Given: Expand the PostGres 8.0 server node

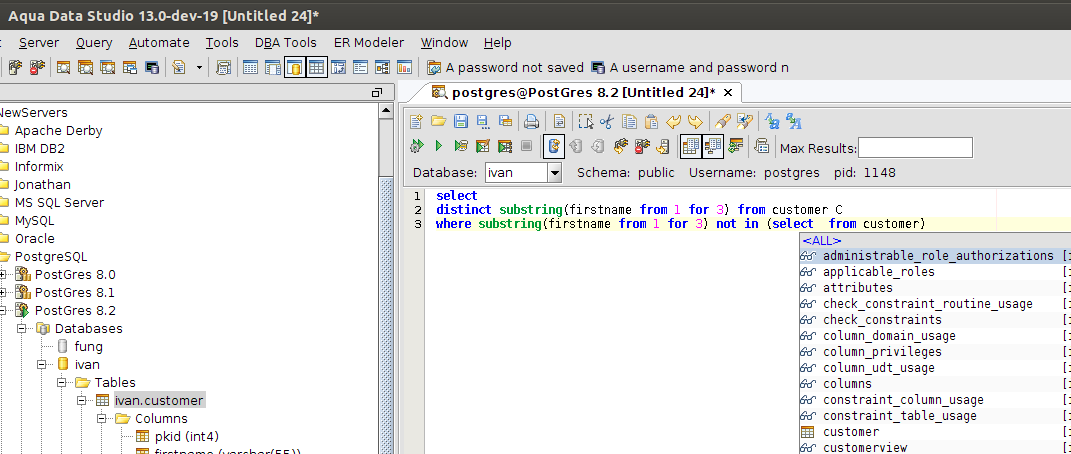Looking at the screenshot, I should [3, 274].
